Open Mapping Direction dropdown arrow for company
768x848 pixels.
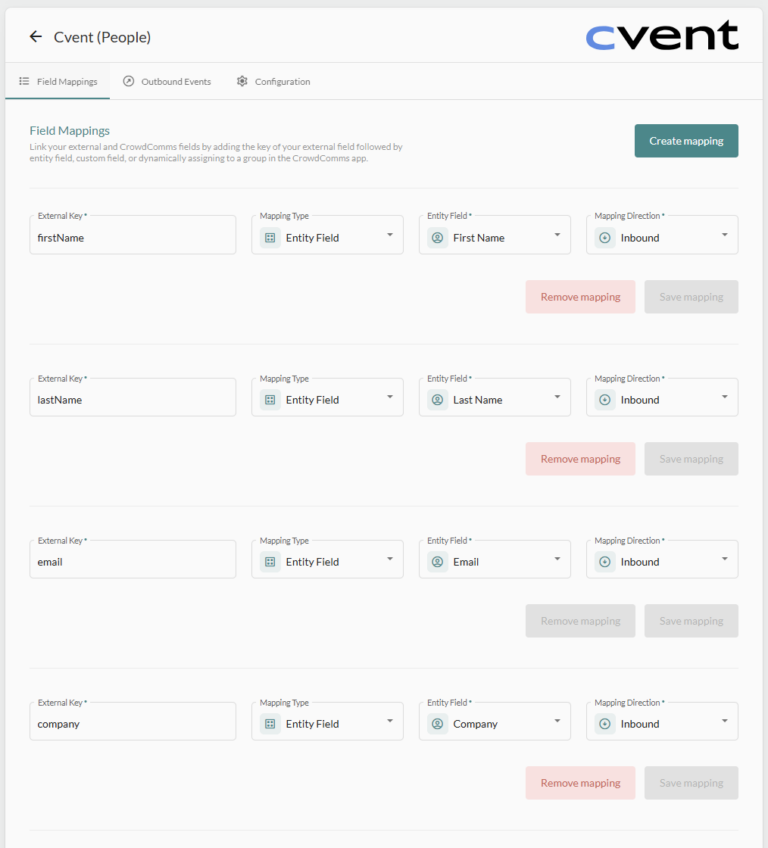(x=725, y=721)
